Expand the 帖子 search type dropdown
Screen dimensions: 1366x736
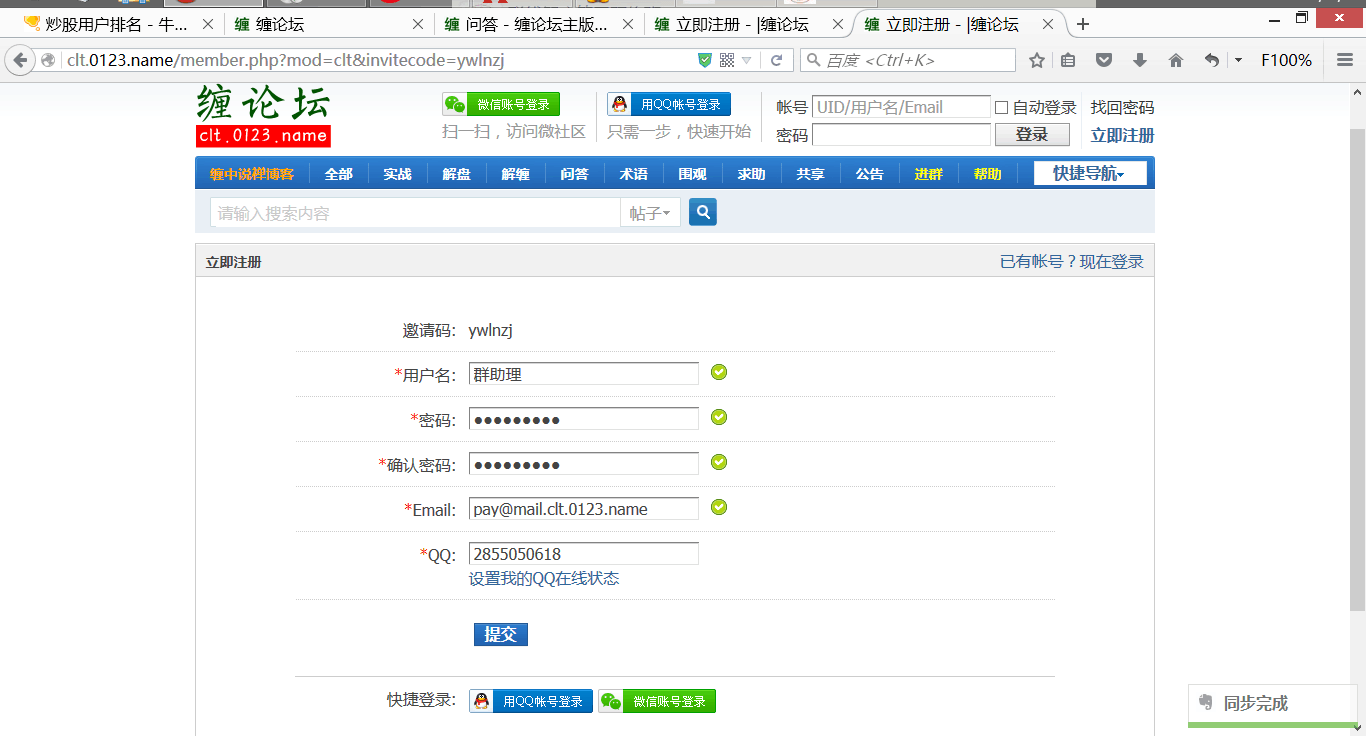[x=650, y=213]
